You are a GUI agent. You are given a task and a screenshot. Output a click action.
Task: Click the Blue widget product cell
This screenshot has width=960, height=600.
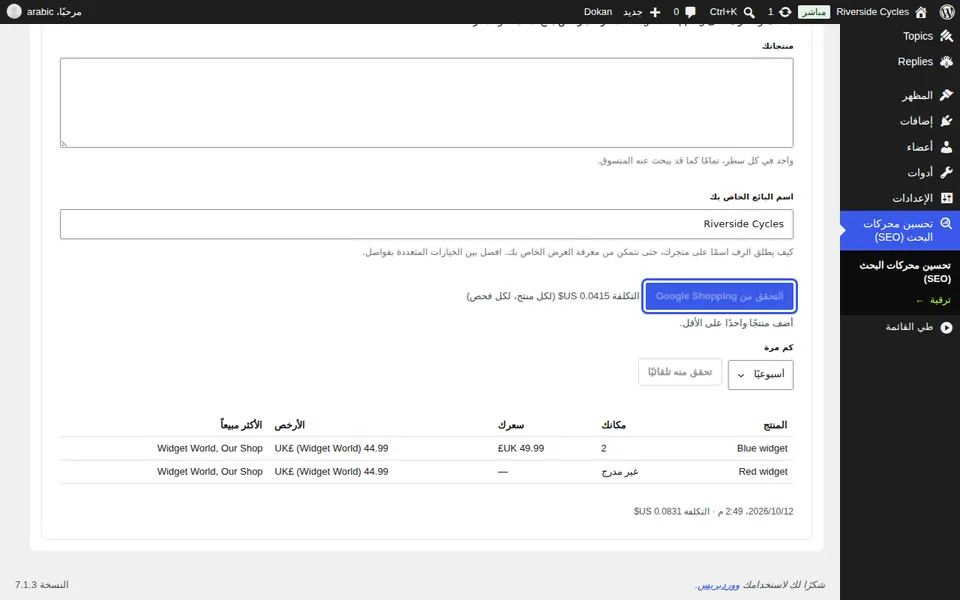[x=762, y=448]
